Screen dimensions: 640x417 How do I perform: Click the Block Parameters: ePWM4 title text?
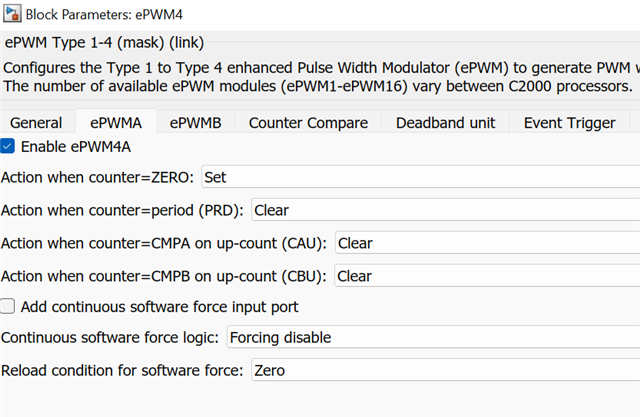[x=104, y=15]
